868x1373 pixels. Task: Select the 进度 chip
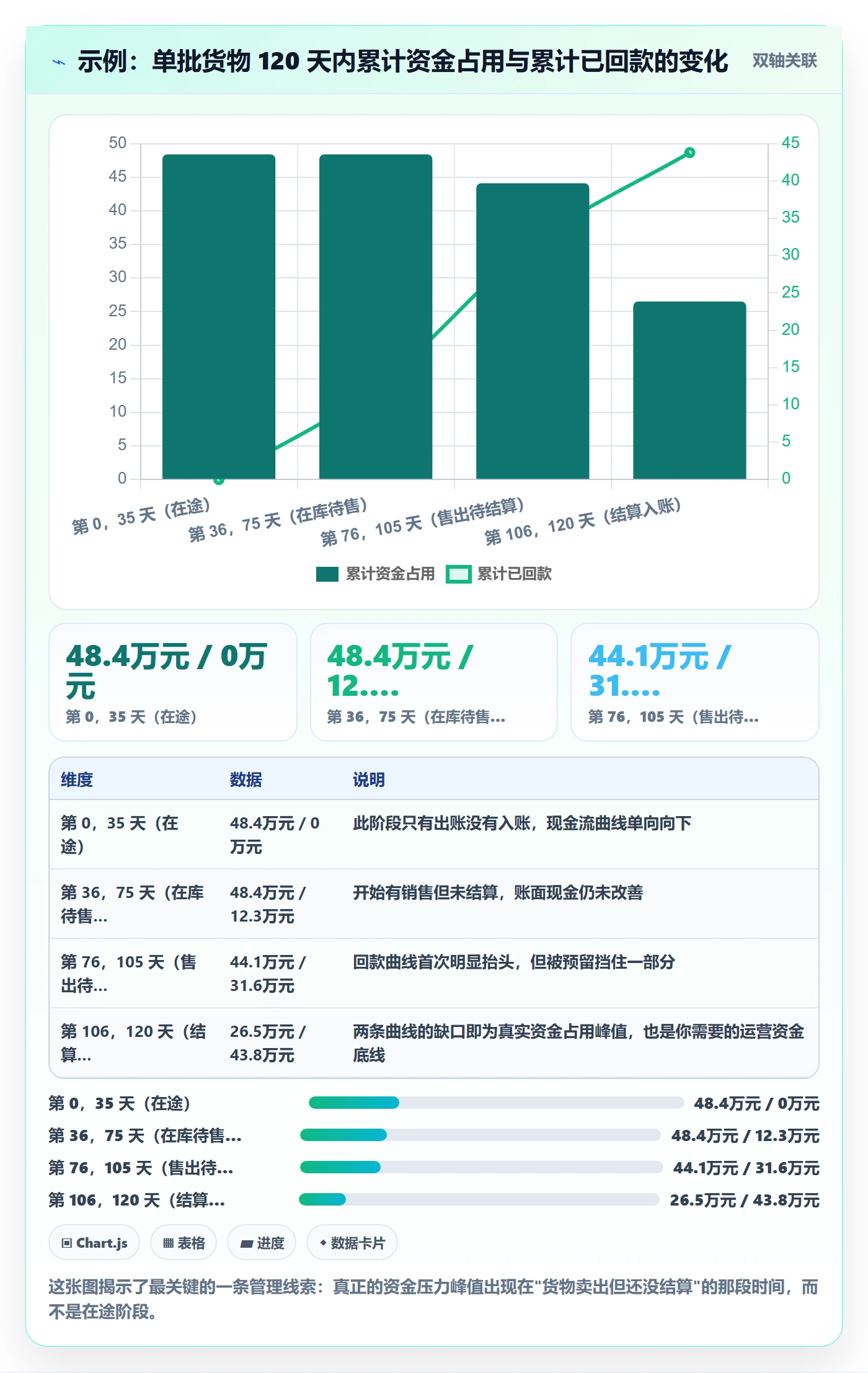coord(262,1243)
